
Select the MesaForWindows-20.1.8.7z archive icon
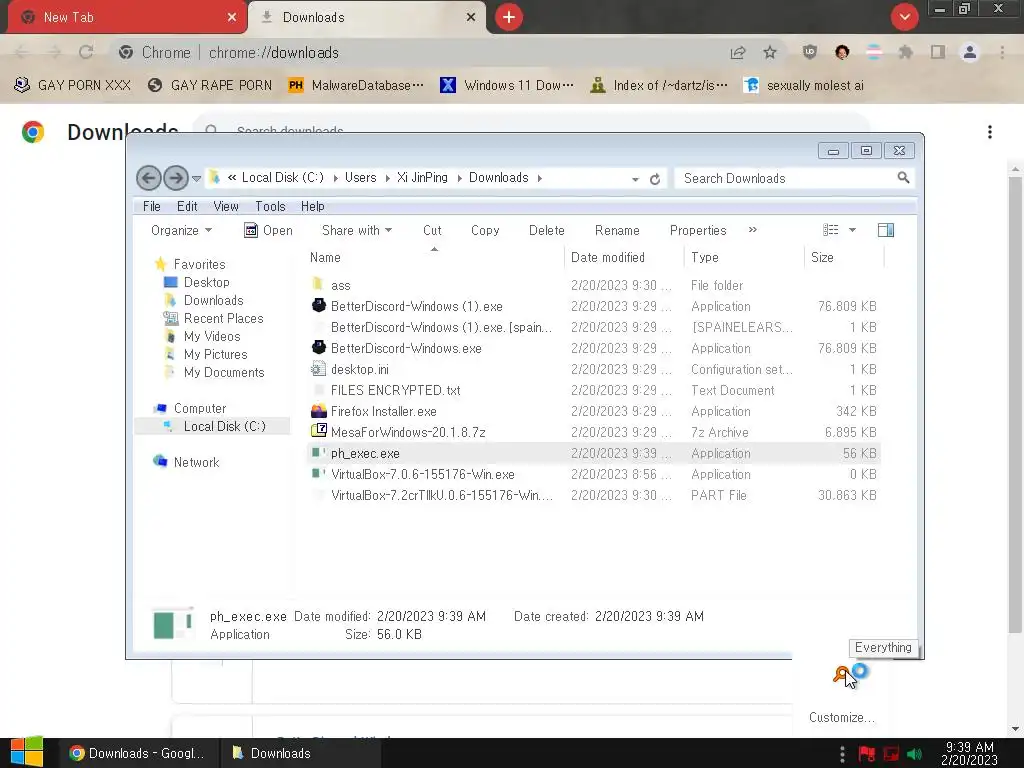tap(319, 431)
